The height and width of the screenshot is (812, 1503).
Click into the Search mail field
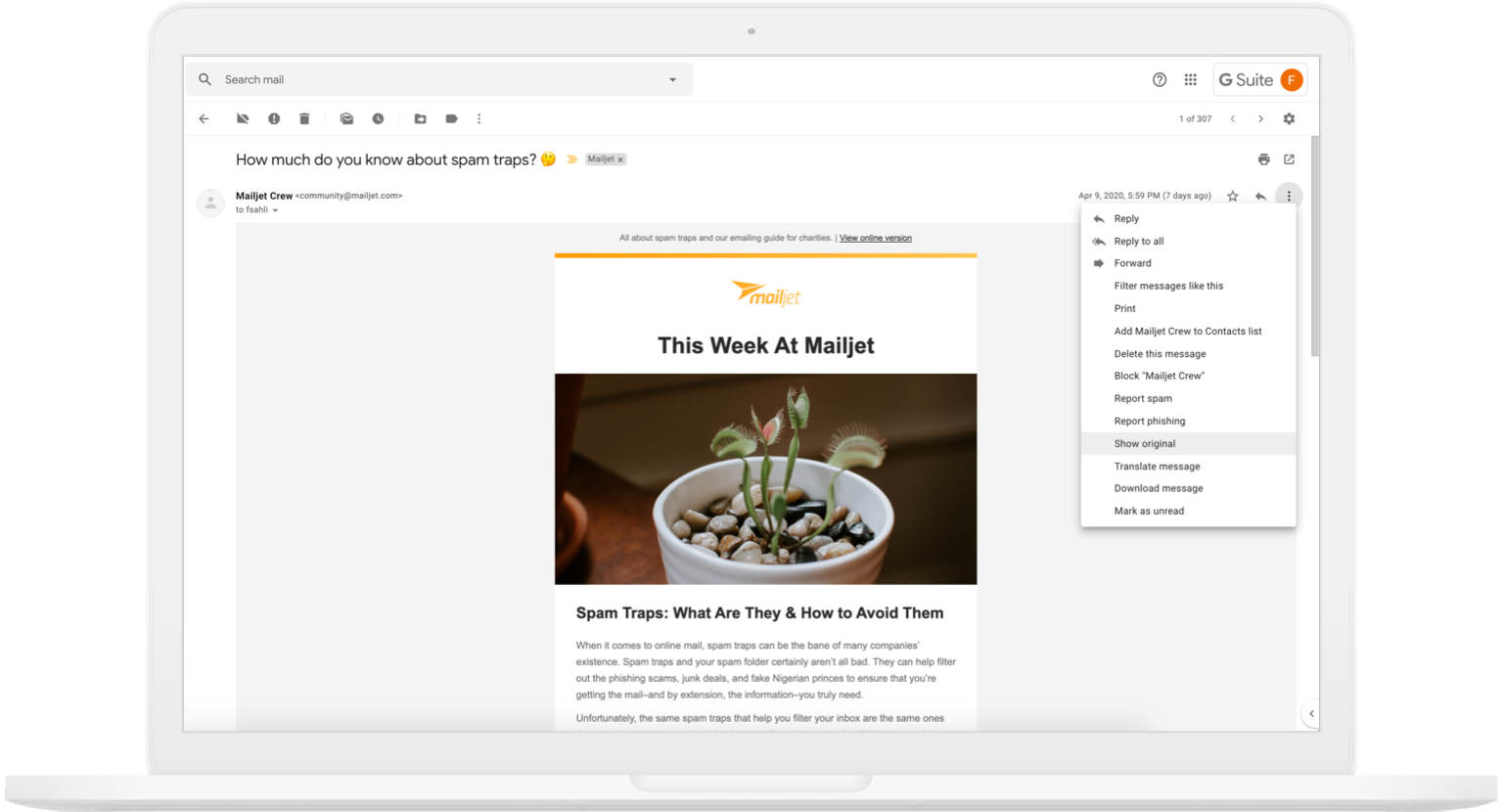pyautogui.click(x=431, y=80)
